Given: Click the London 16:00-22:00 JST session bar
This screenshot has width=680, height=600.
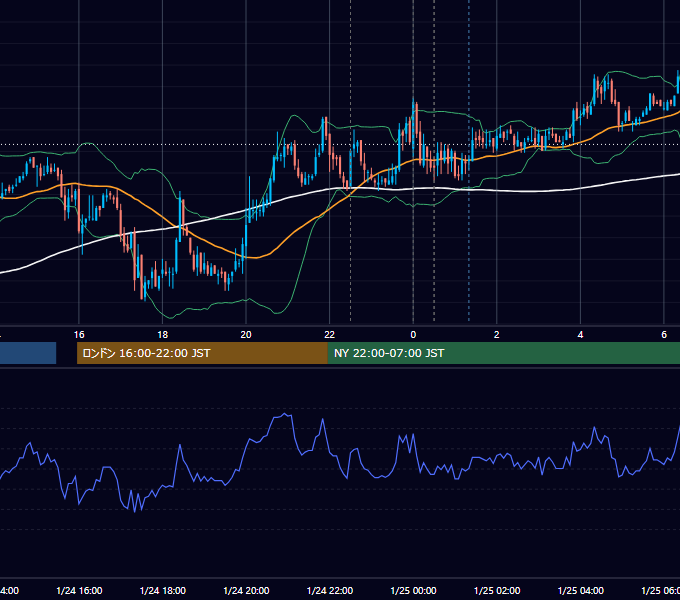Looking at the screenshot, I should tap(202, 353).
